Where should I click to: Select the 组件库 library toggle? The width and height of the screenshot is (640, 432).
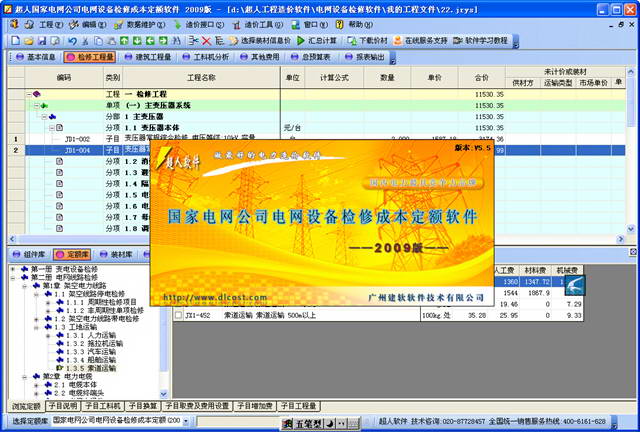(29, 254)
